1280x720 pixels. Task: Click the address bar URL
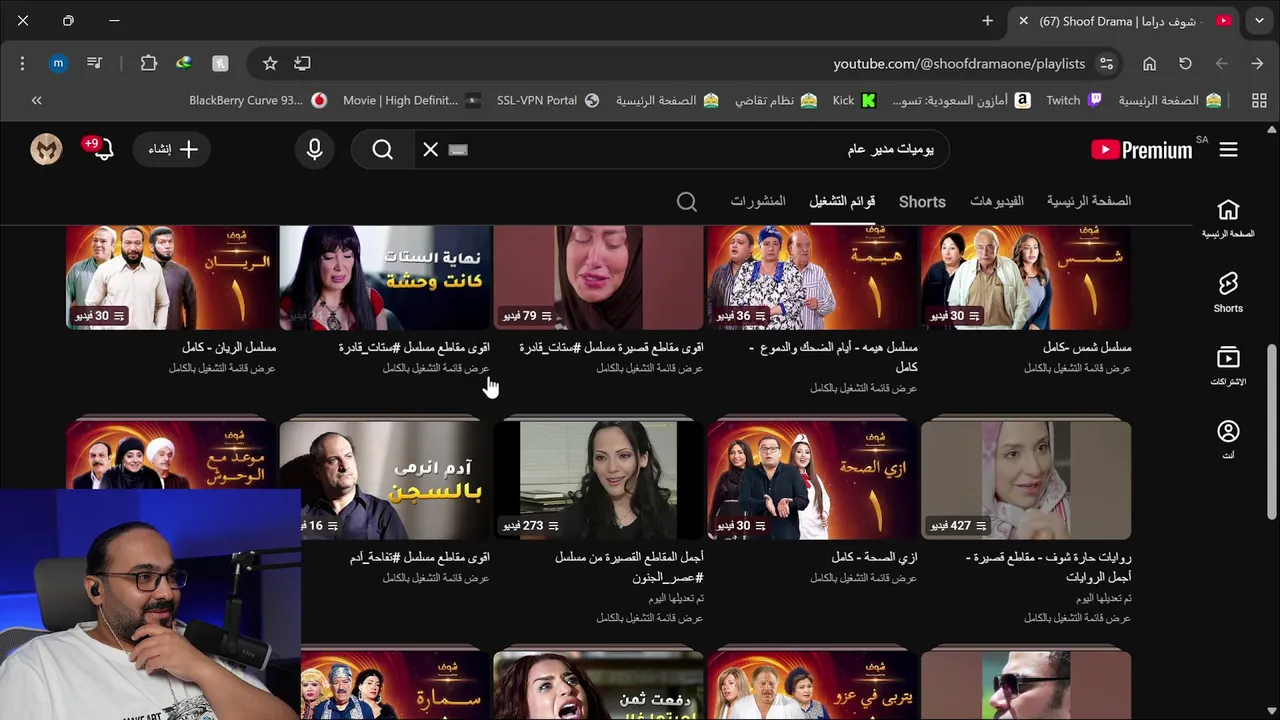coord(959,63)
